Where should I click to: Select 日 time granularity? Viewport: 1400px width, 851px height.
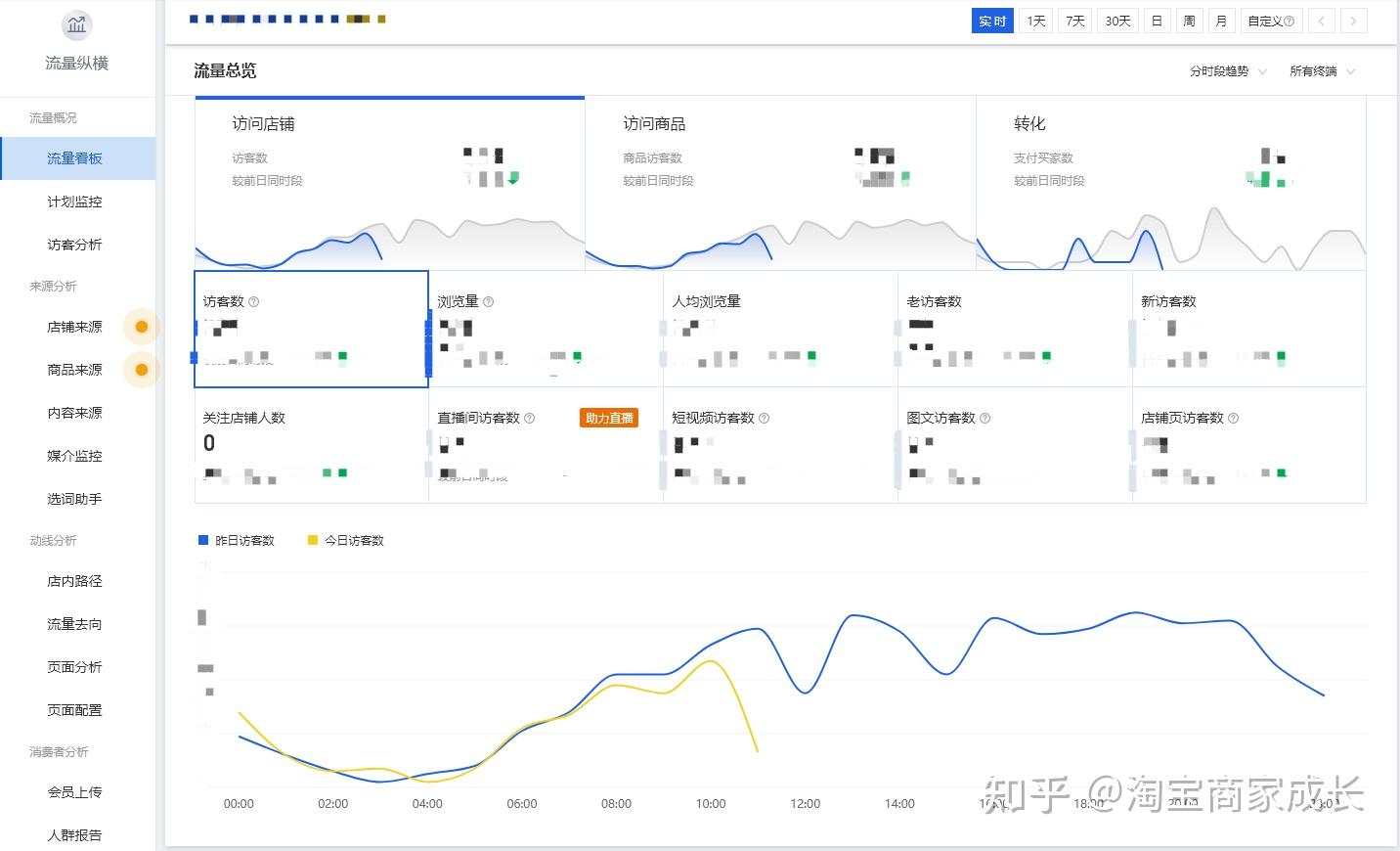(1157, 21)
